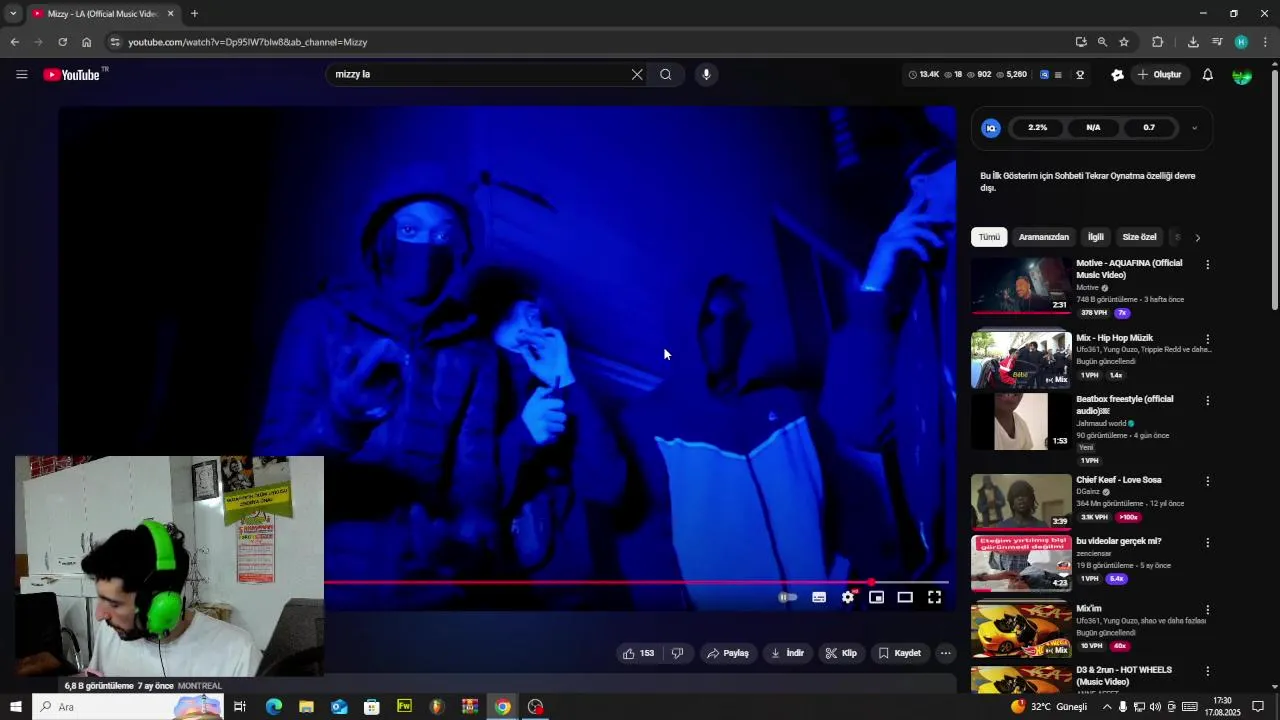Viewport: 1280px width, 720px height.
Task: Open Microsoft Edge from the taskbar
Action: (x=273, y=707)
